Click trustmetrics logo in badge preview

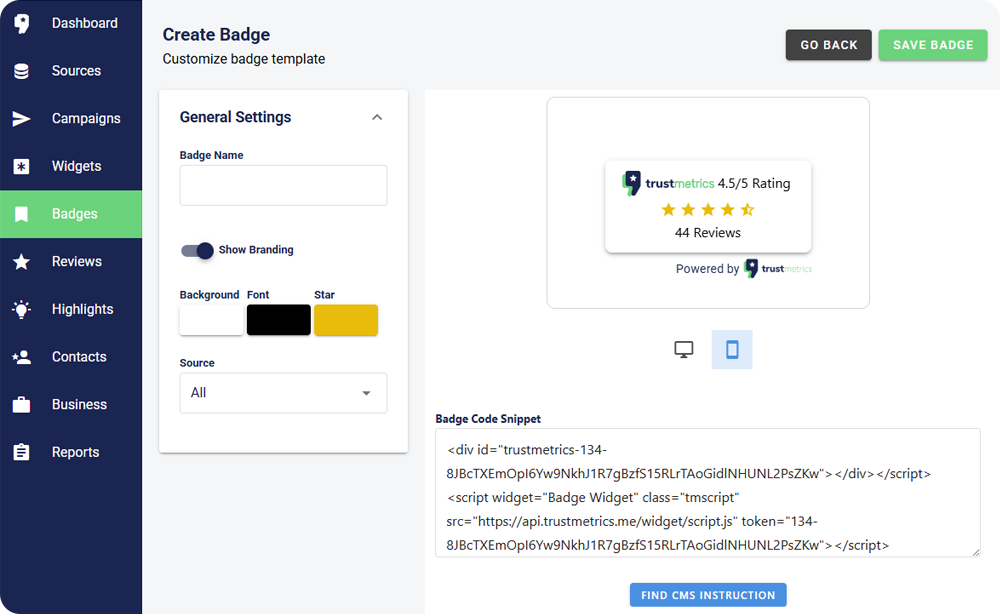tap(668, 183)
